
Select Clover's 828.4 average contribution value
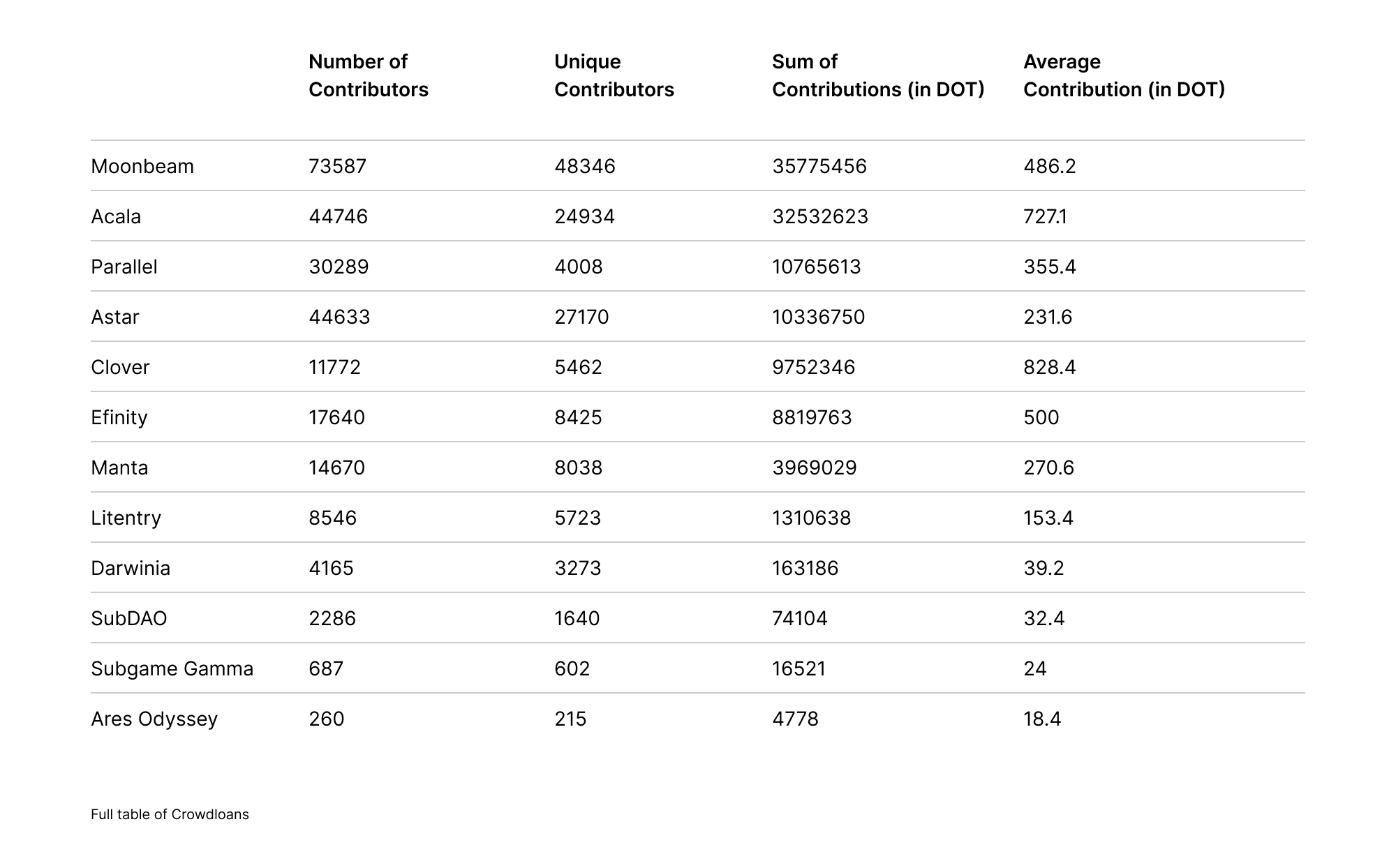coord(1049,367)
